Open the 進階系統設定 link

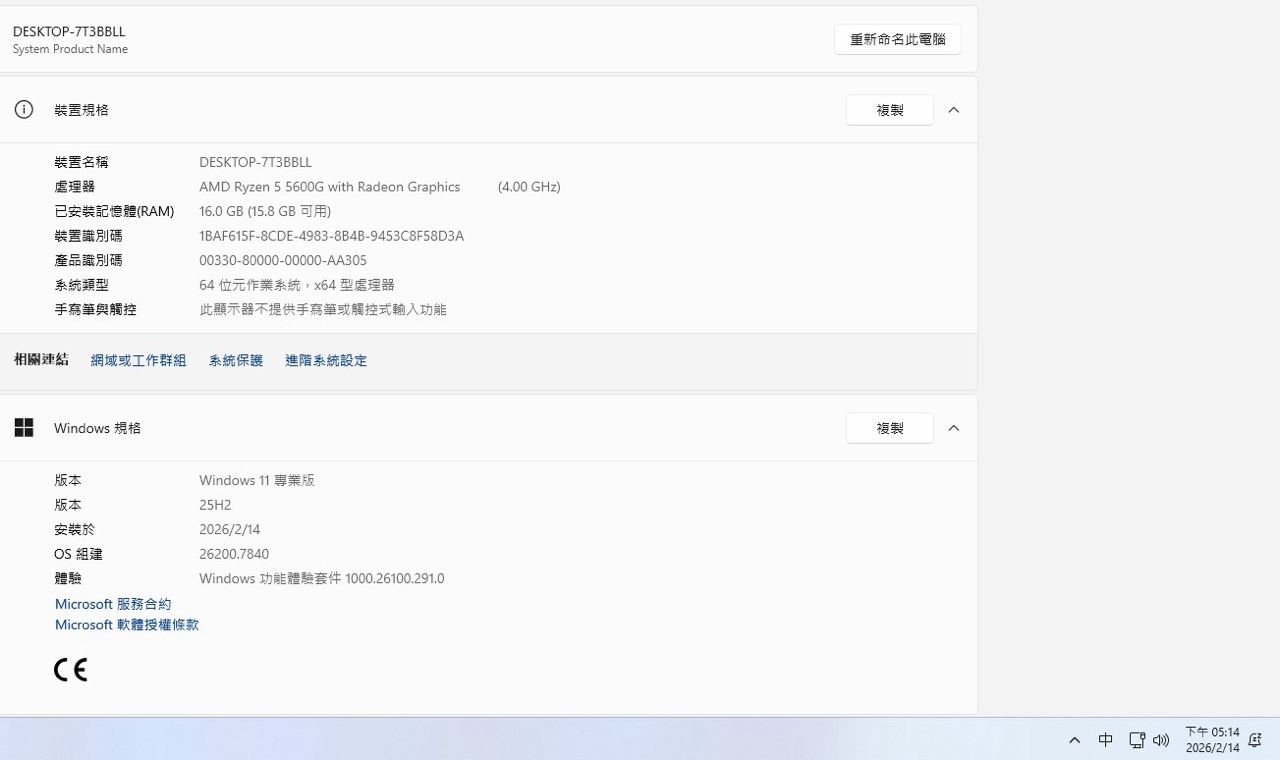click(326, 361)
